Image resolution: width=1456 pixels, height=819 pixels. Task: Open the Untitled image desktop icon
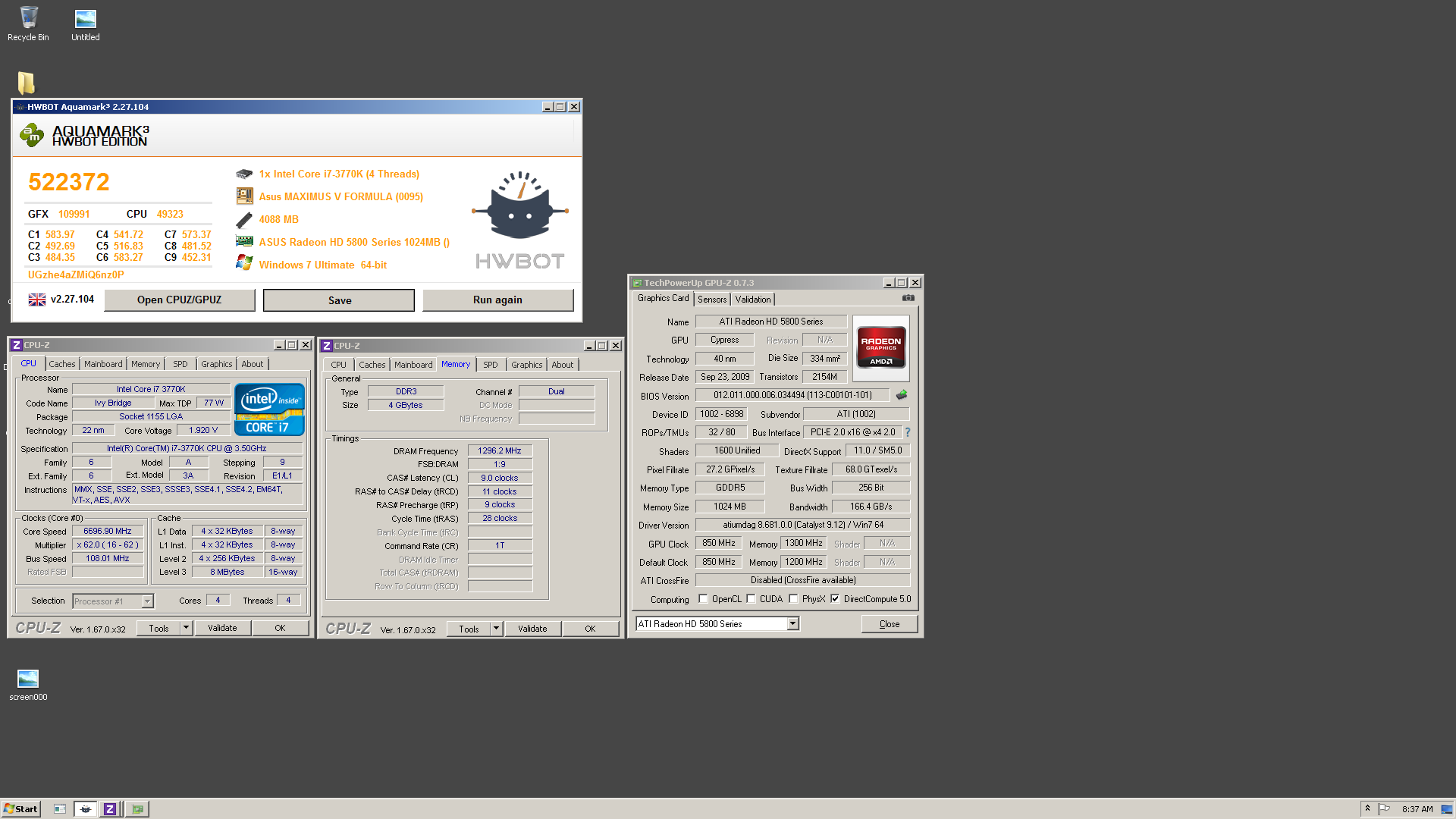click(x=85, y=23)
